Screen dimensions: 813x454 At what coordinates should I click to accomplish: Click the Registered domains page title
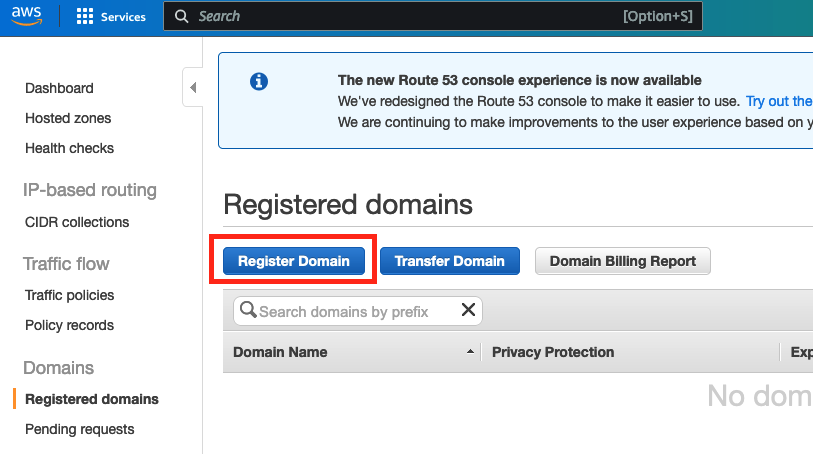point(348,204)
